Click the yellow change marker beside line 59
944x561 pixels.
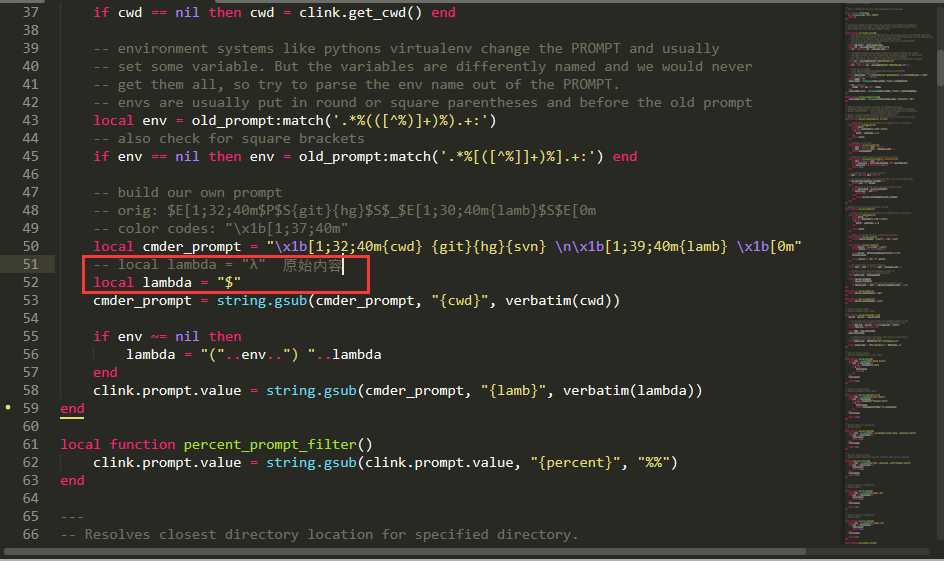pos(8,408)
